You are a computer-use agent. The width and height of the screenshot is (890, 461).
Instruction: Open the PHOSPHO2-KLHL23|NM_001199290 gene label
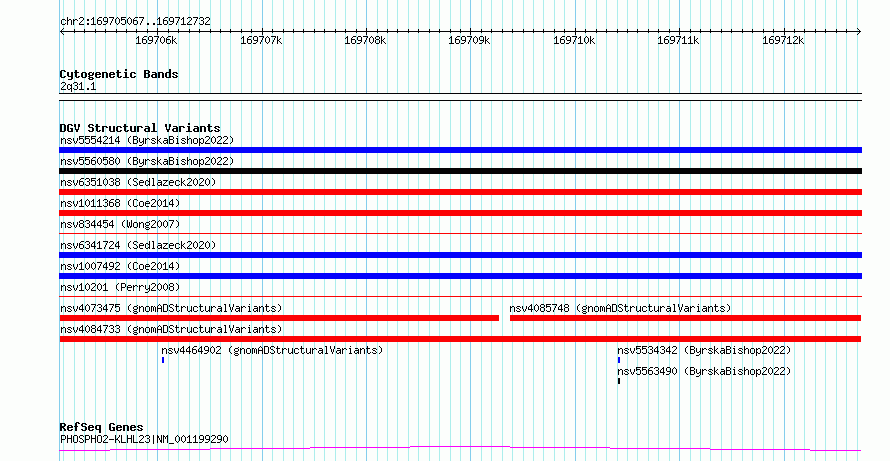144,439
